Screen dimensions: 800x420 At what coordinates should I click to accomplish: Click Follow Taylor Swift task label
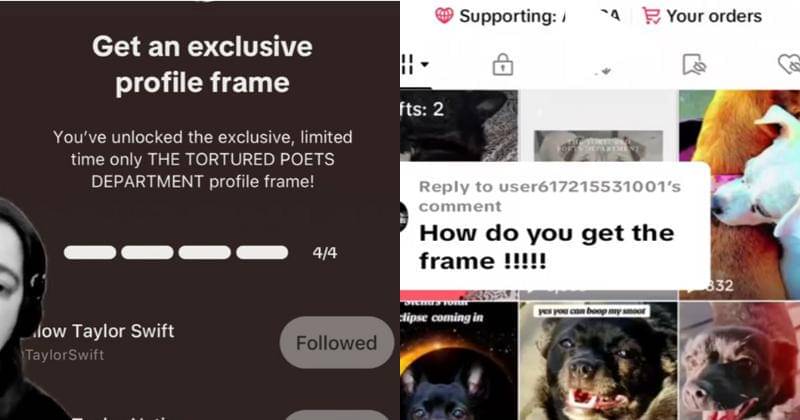click(x=99, y=331)
